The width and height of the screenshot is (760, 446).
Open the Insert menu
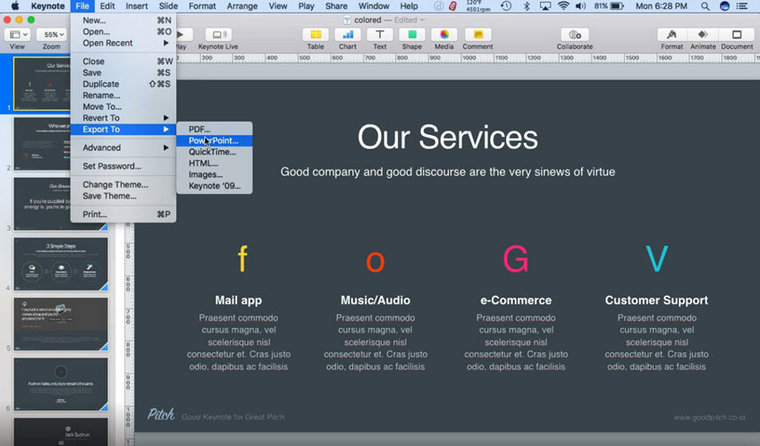click(137, 6)
